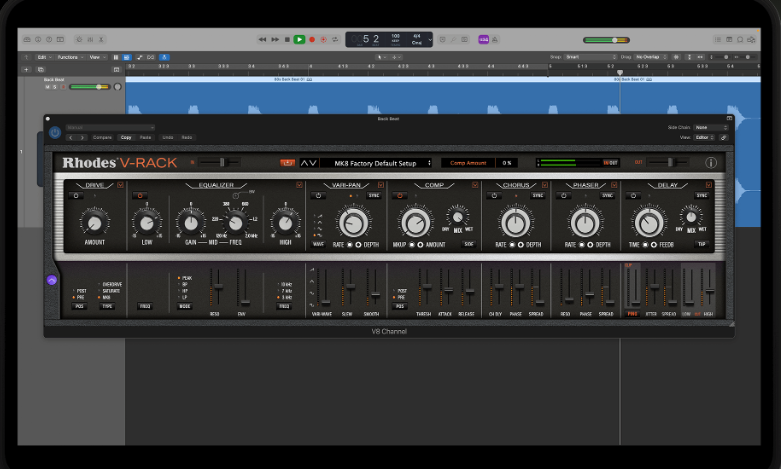Click the Delay SYNC button
Viewport: 781px width, 469px height.
click(x=702, y=196)
